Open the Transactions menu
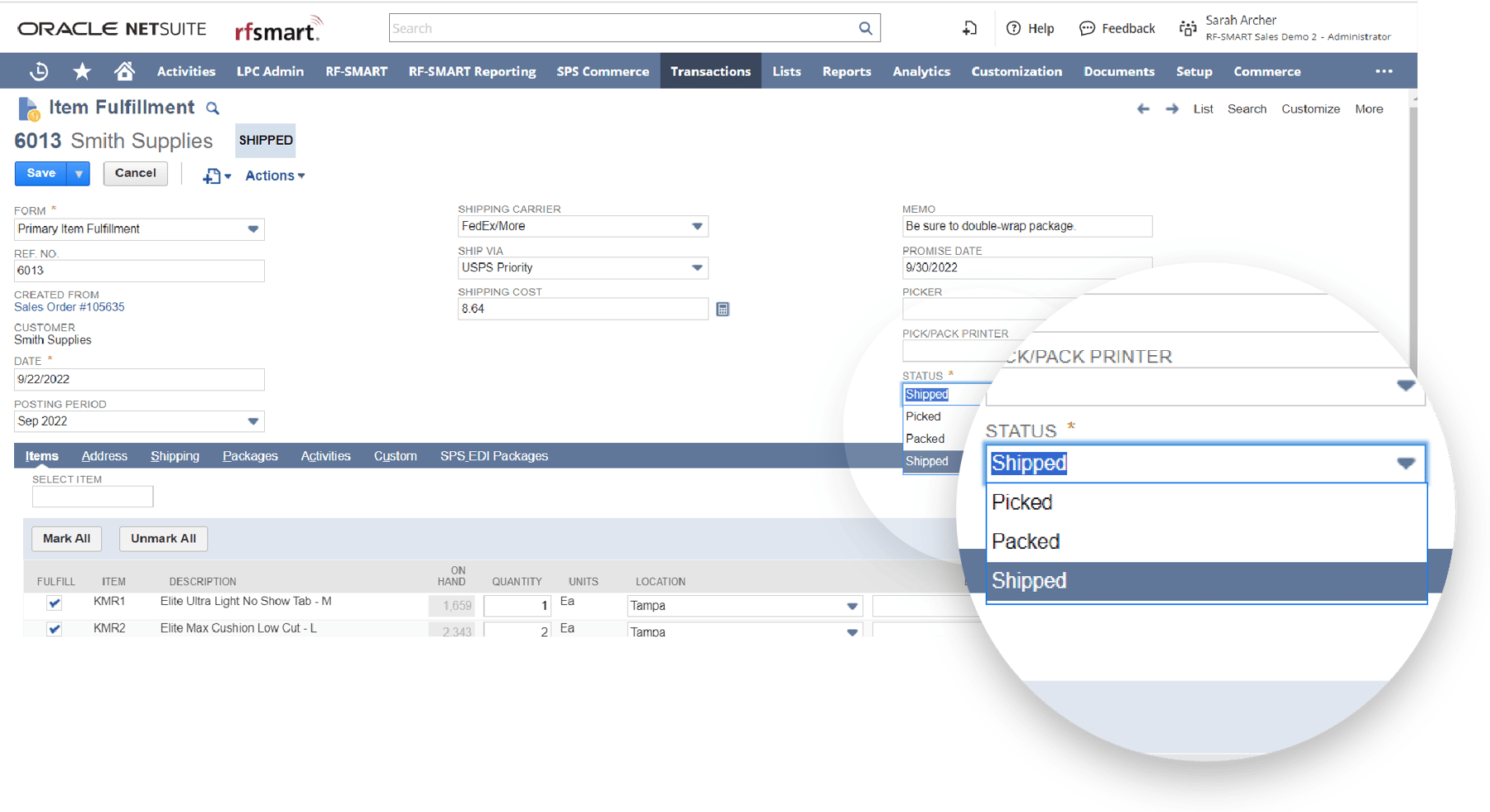Screen dimensions: 1490x812 tap(710, 71)
